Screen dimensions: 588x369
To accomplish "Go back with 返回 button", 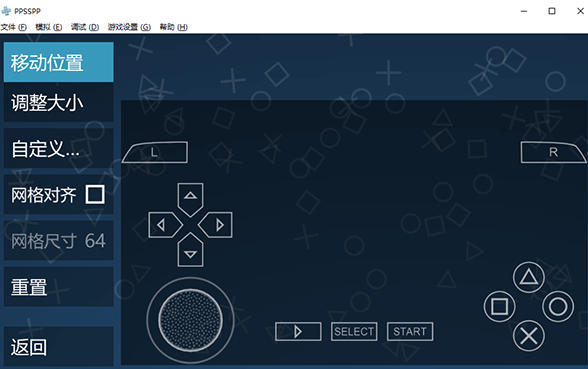I will [x=58, y=346].
